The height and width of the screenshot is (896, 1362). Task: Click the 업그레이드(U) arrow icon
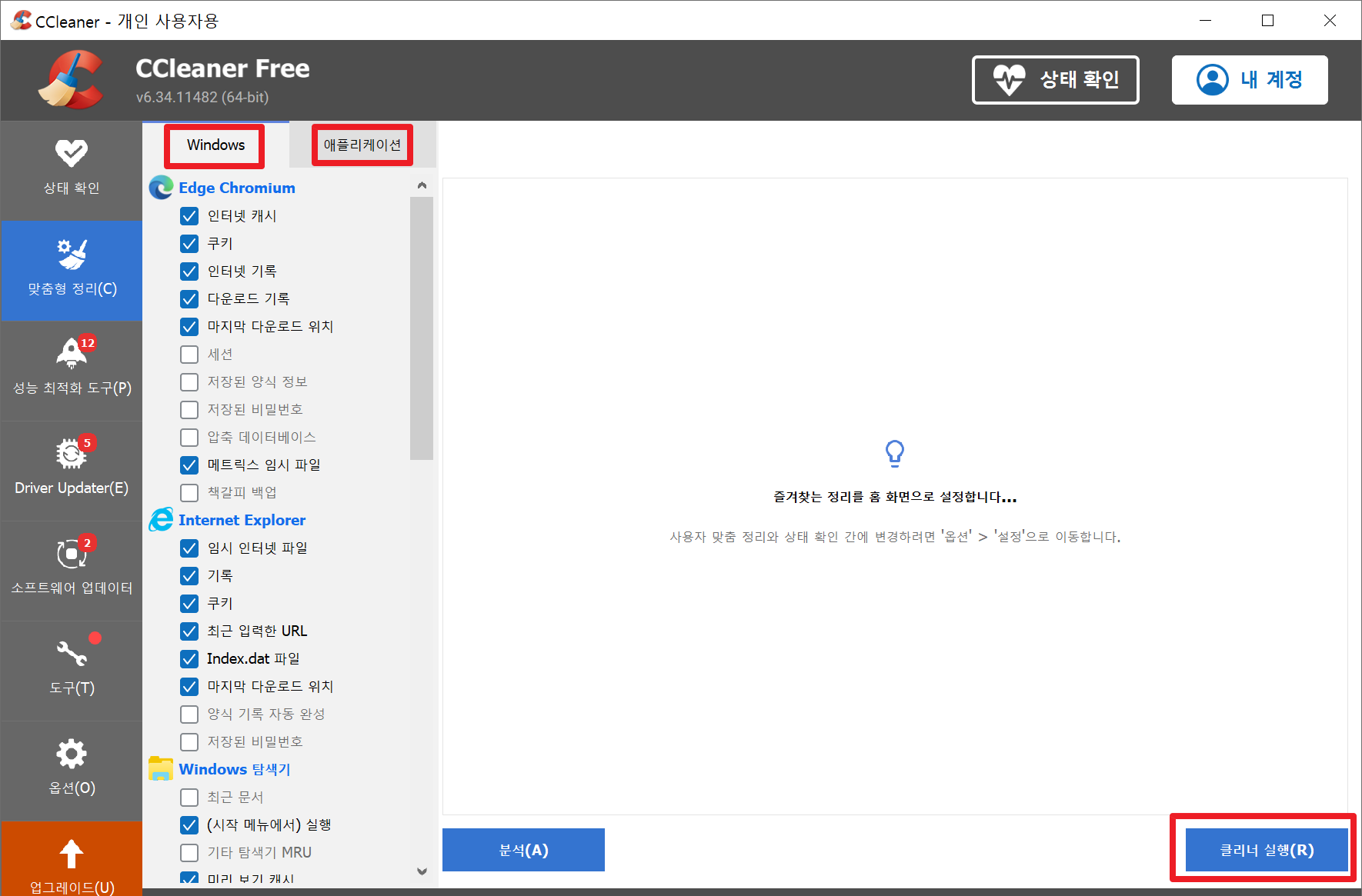point(71,852)
